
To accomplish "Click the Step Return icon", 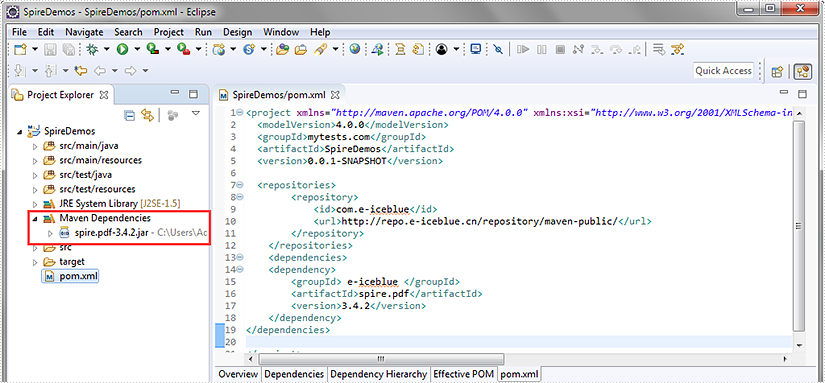I will point(635,49).
